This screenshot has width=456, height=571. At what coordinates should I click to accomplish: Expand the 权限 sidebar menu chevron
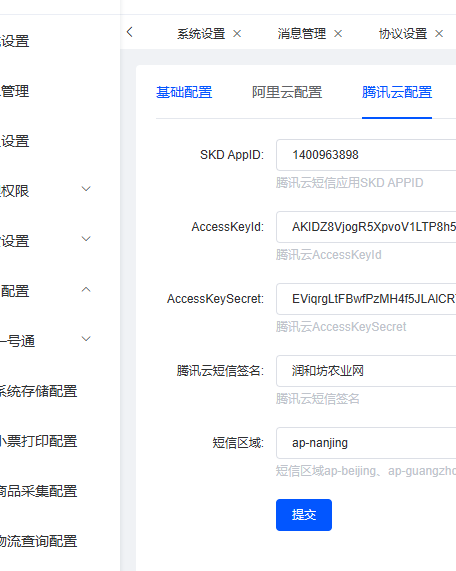click(86, 189)
